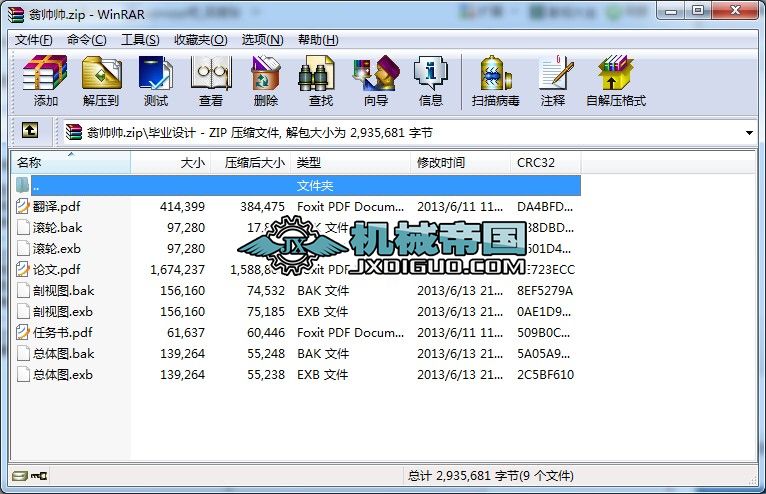Open the 工具(S) menu
This screenshot has width=766, height=494.
click(x=140, y=40)
